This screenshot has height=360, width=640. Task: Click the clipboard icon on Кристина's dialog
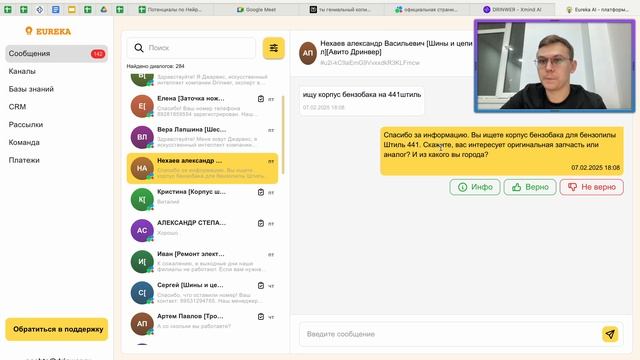(261, 192)
